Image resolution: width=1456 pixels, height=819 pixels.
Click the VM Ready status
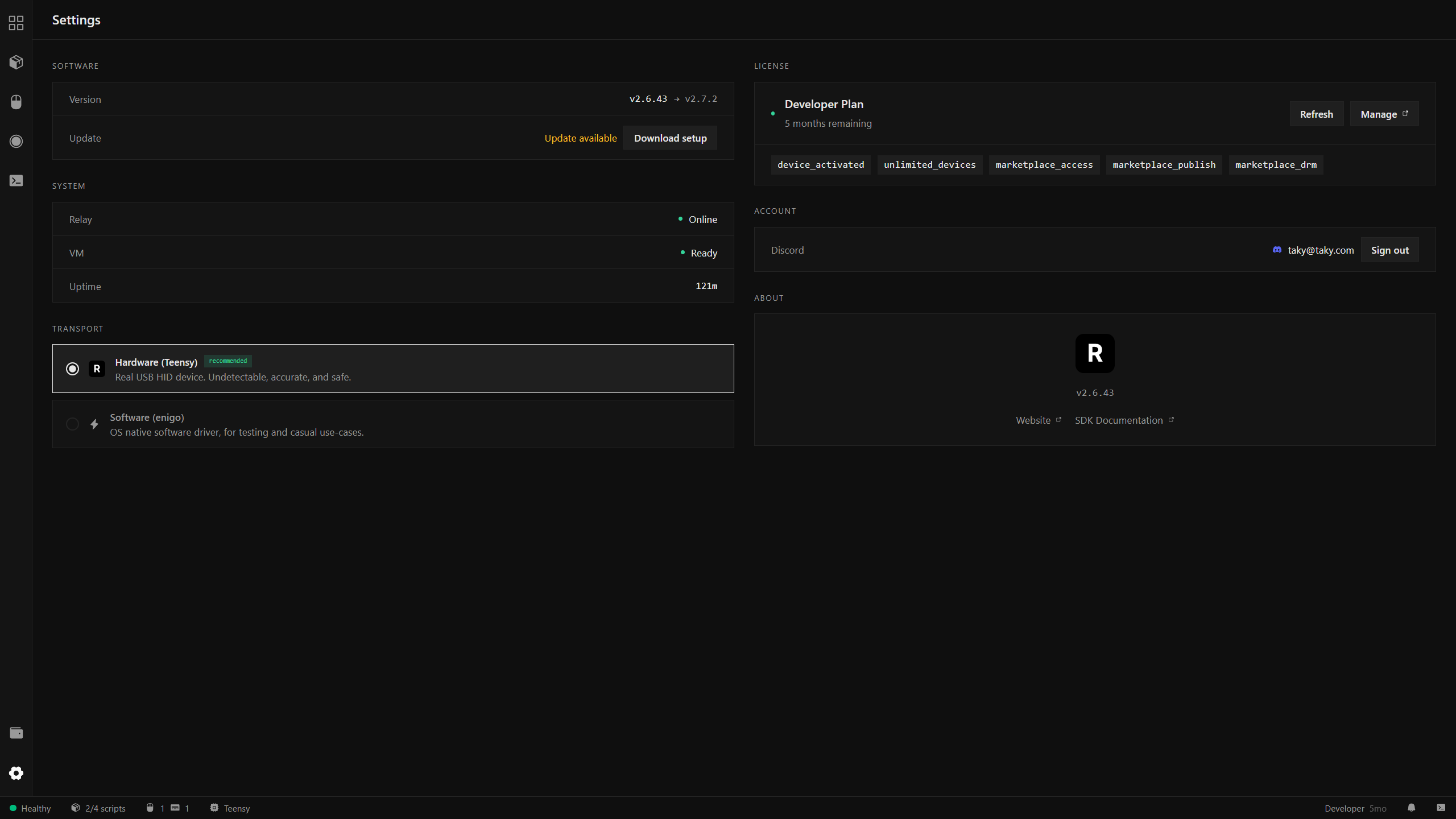[699, 253]
